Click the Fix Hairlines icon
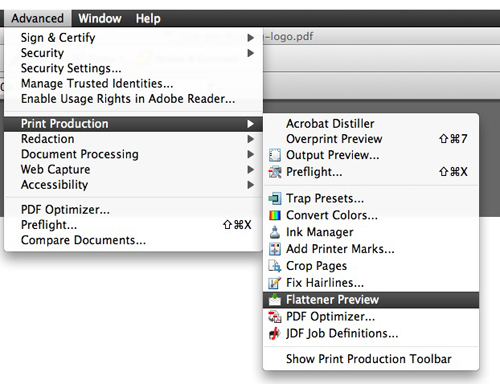500x384 pixels. click(275, 283)
